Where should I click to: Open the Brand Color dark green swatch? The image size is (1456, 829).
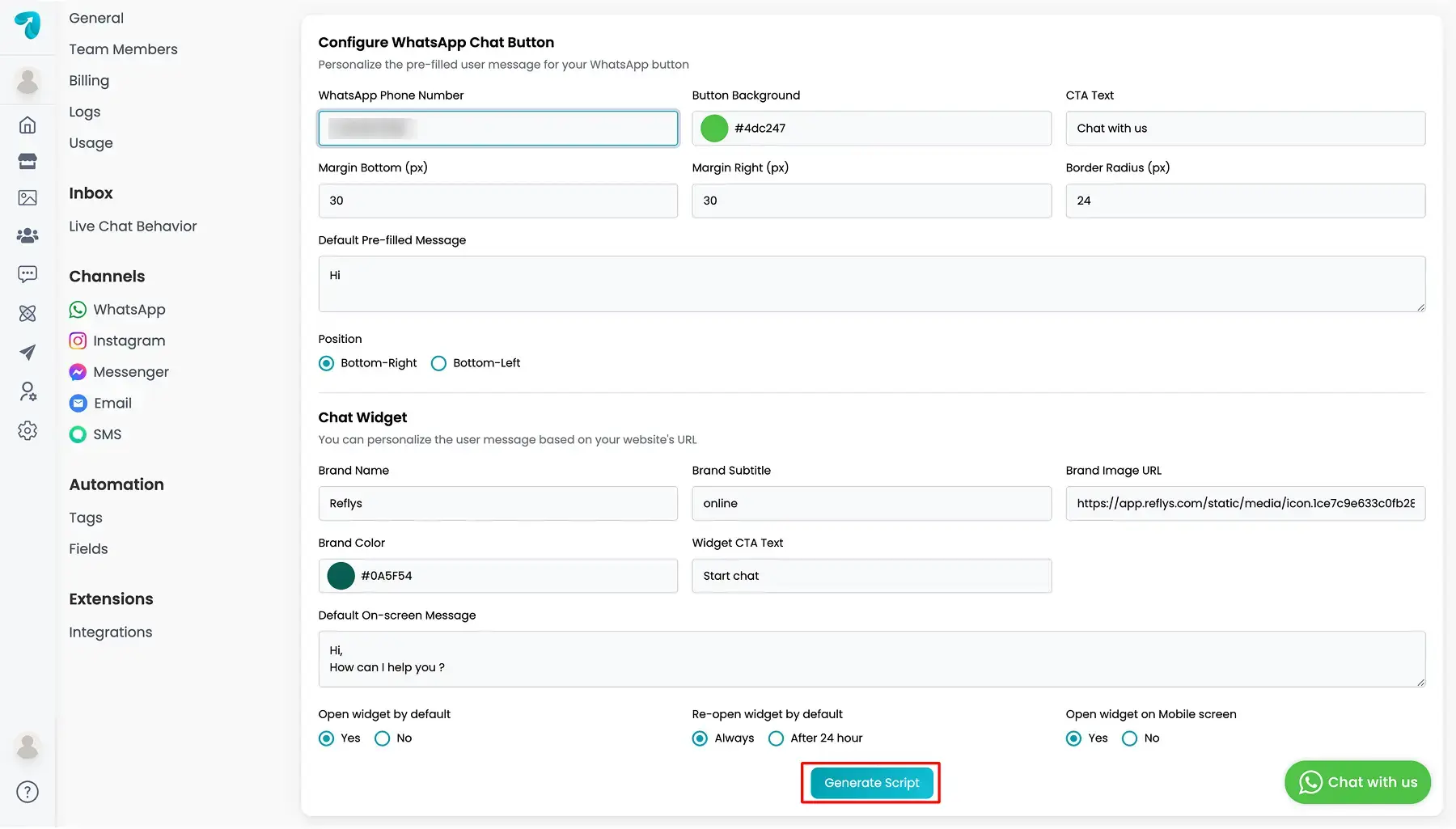click(341, 576)
